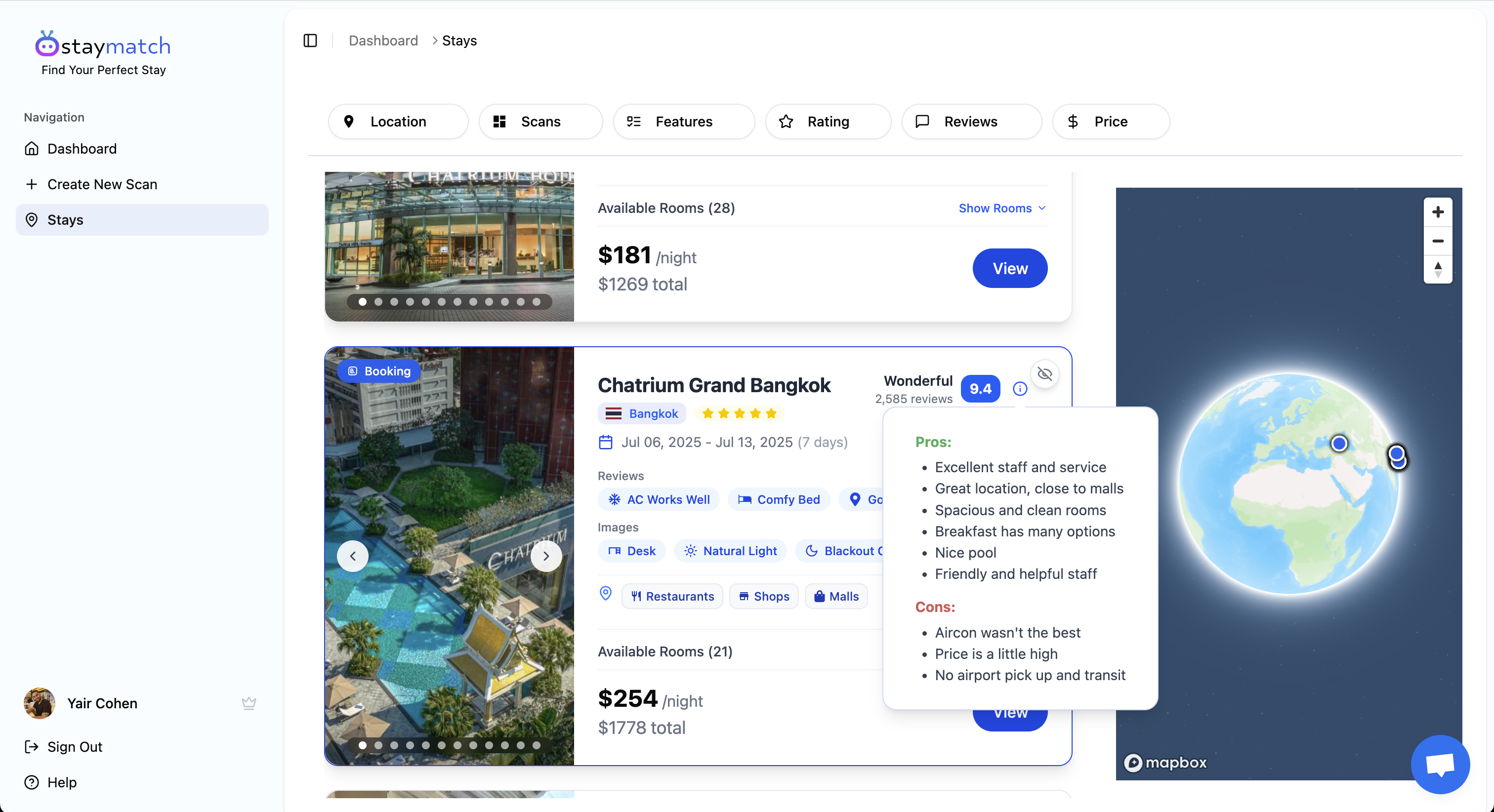This screenshot has width=1494, height=812.
Task: Click the five-star rating stars
Action: (739, 413)
